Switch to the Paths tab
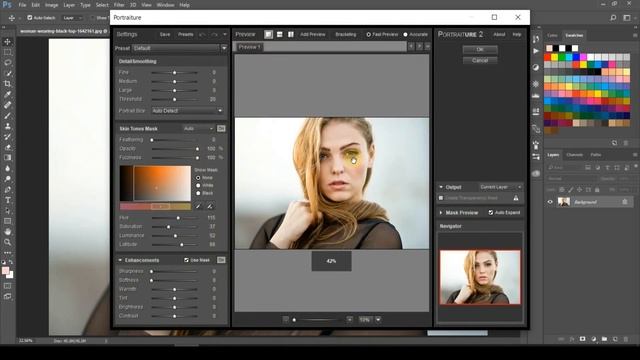The image size is (640, 360). click(596, 155)
